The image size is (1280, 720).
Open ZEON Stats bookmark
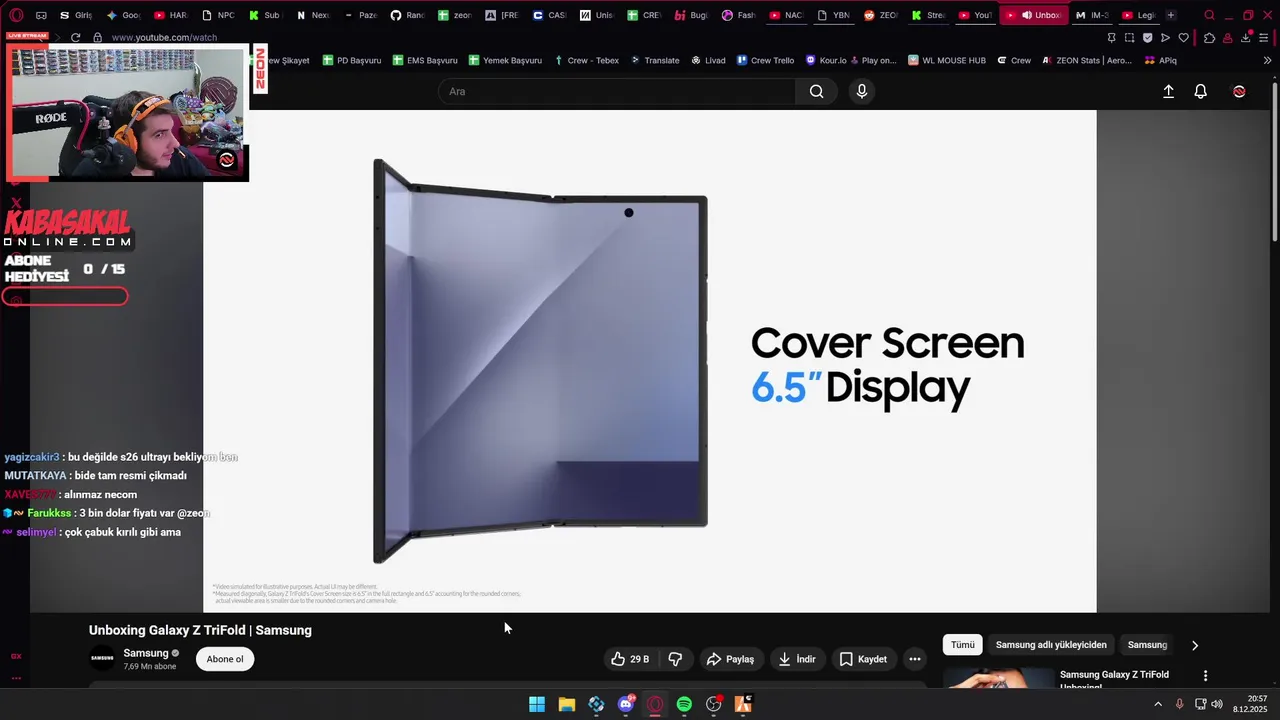click(x=1086, y=60)
